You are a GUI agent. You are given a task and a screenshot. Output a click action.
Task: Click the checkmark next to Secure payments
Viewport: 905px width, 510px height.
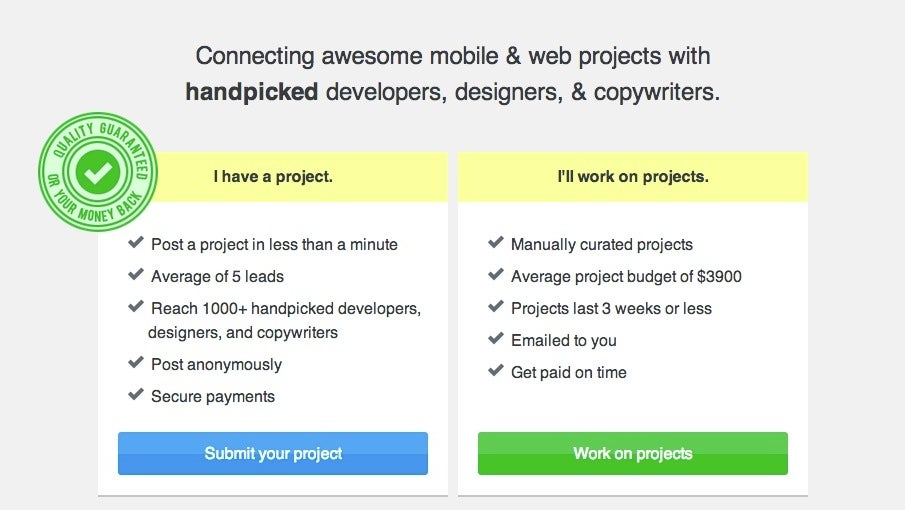point(136,395)
